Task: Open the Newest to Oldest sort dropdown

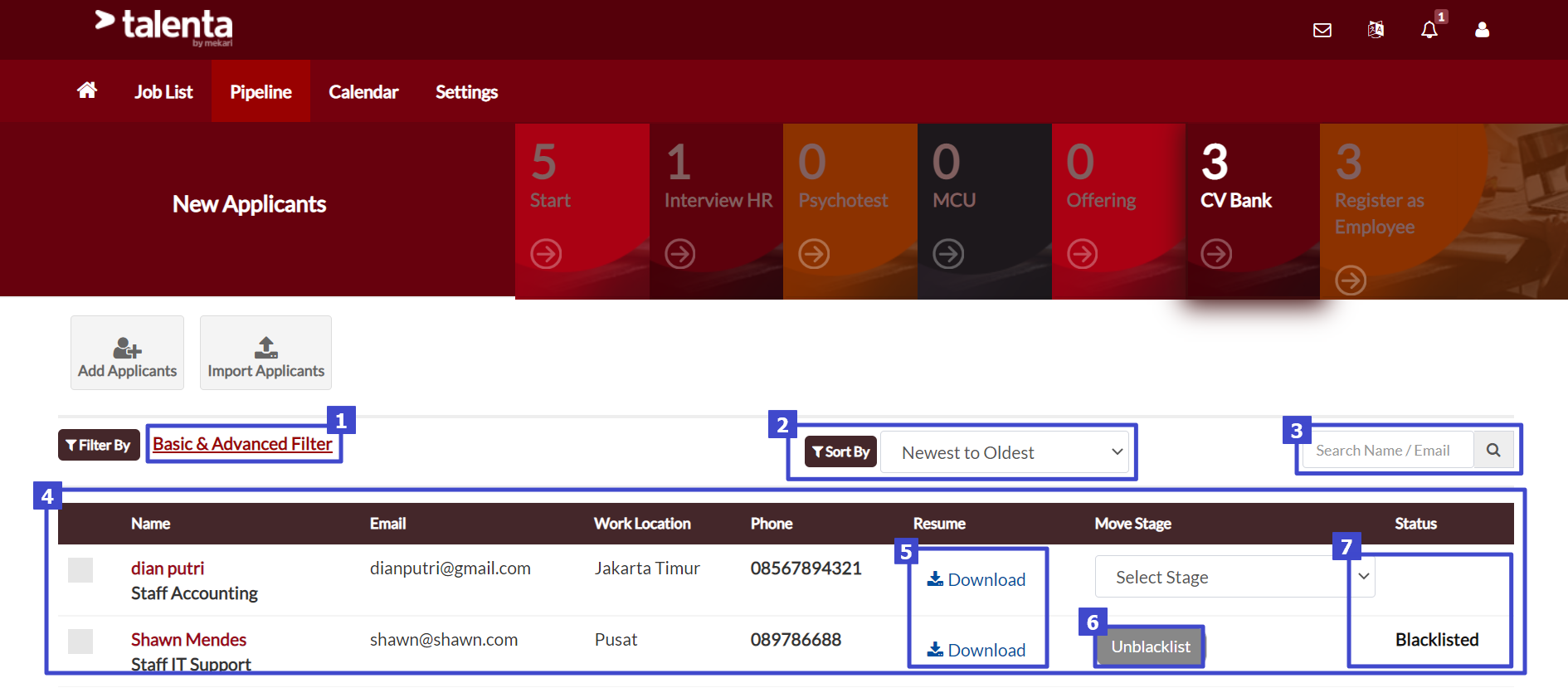Action: click(1005, 452)
